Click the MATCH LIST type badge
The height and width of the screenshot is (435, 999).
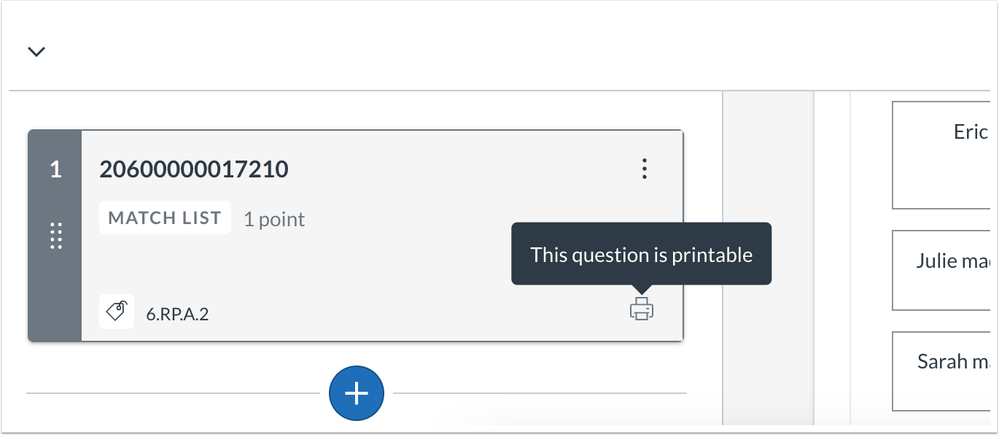(165, 218)
